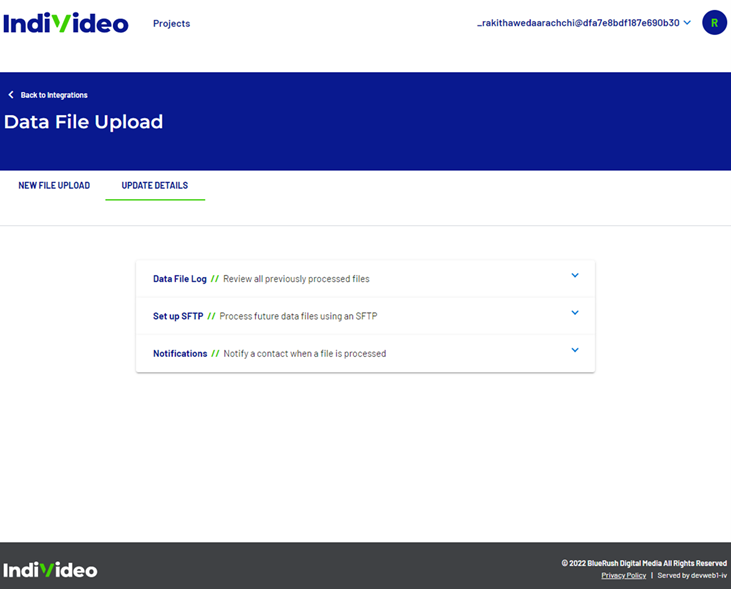Expand the Data File Log chevron
The width and height of the screenshot is (731, 589).
[x=575, y=275]
